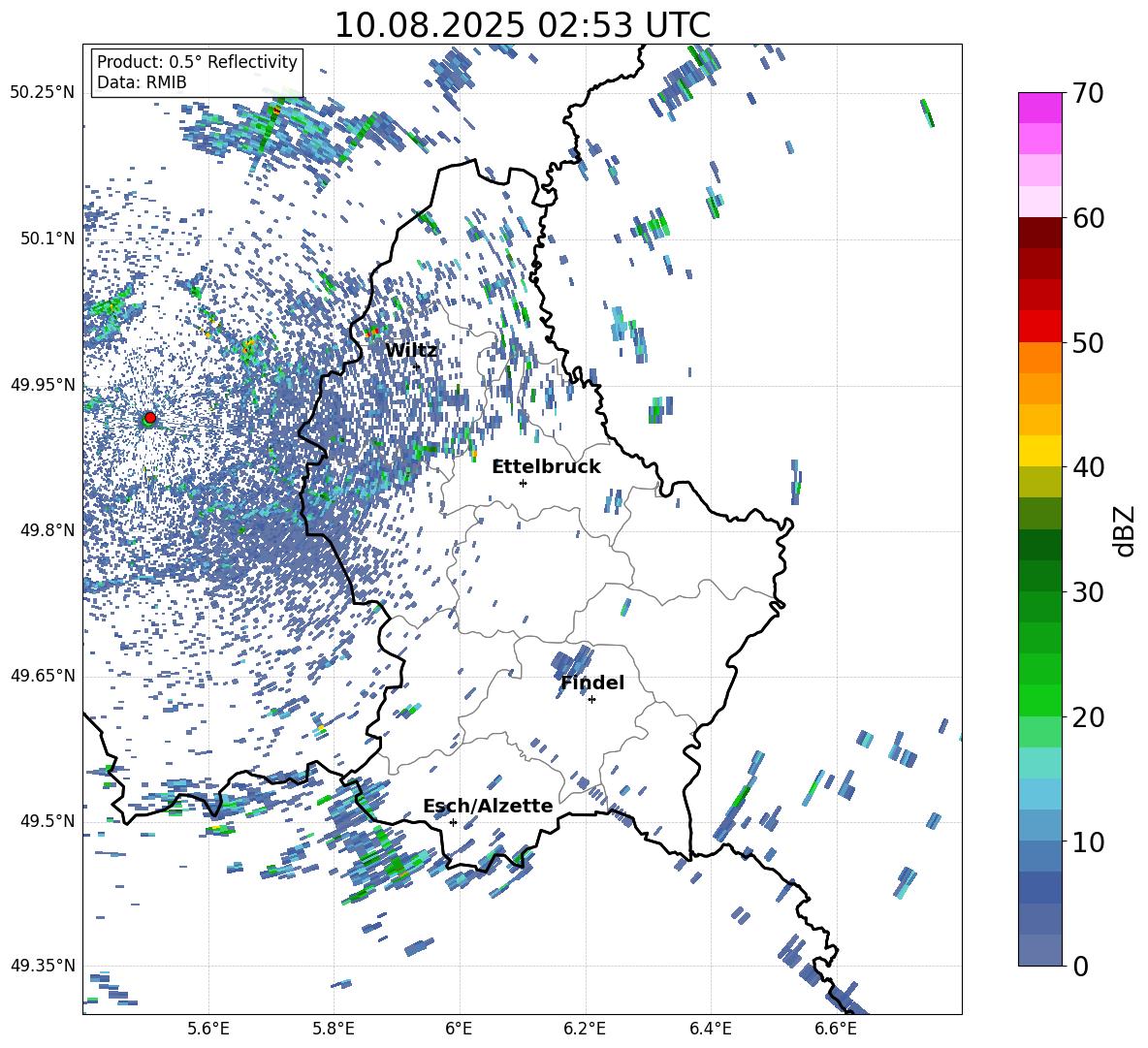The height and width of the screenshot is (1048, 1148).
Task: Click the Data: RMIB text
Action: (142, 82)
